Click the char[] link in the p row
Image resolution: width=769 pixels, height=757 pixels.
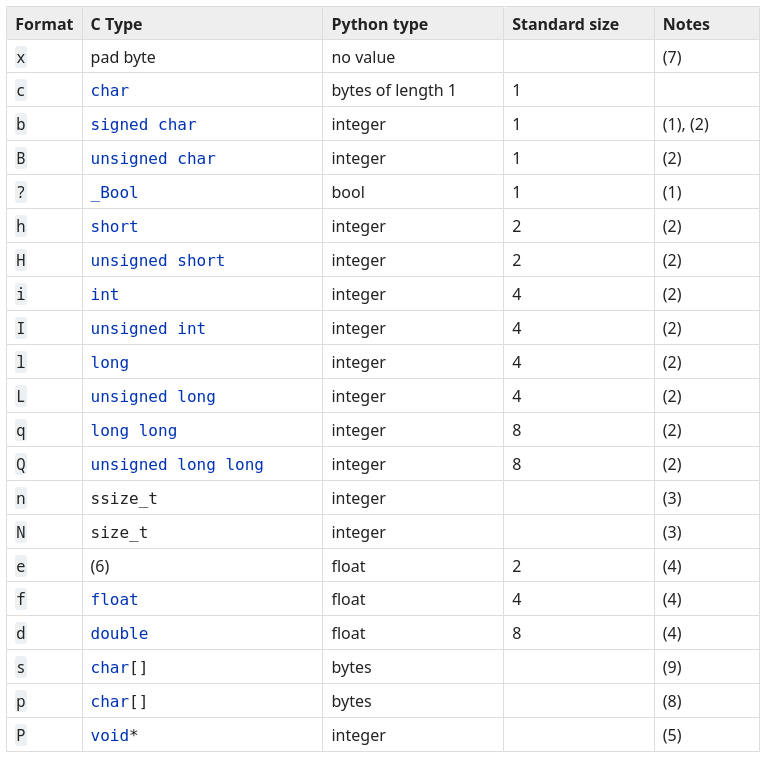tap(110, 702)
